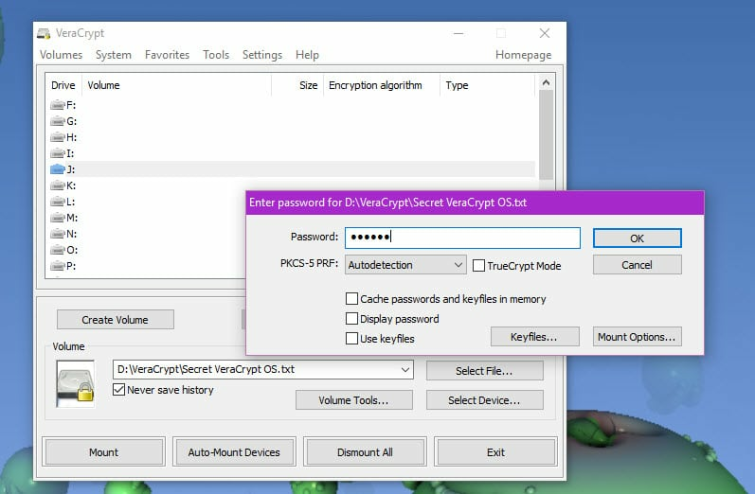The height and width of the screenshot is (494, 755).
Task: Select the M: drive slot icon
Action: tap(57, 218)
